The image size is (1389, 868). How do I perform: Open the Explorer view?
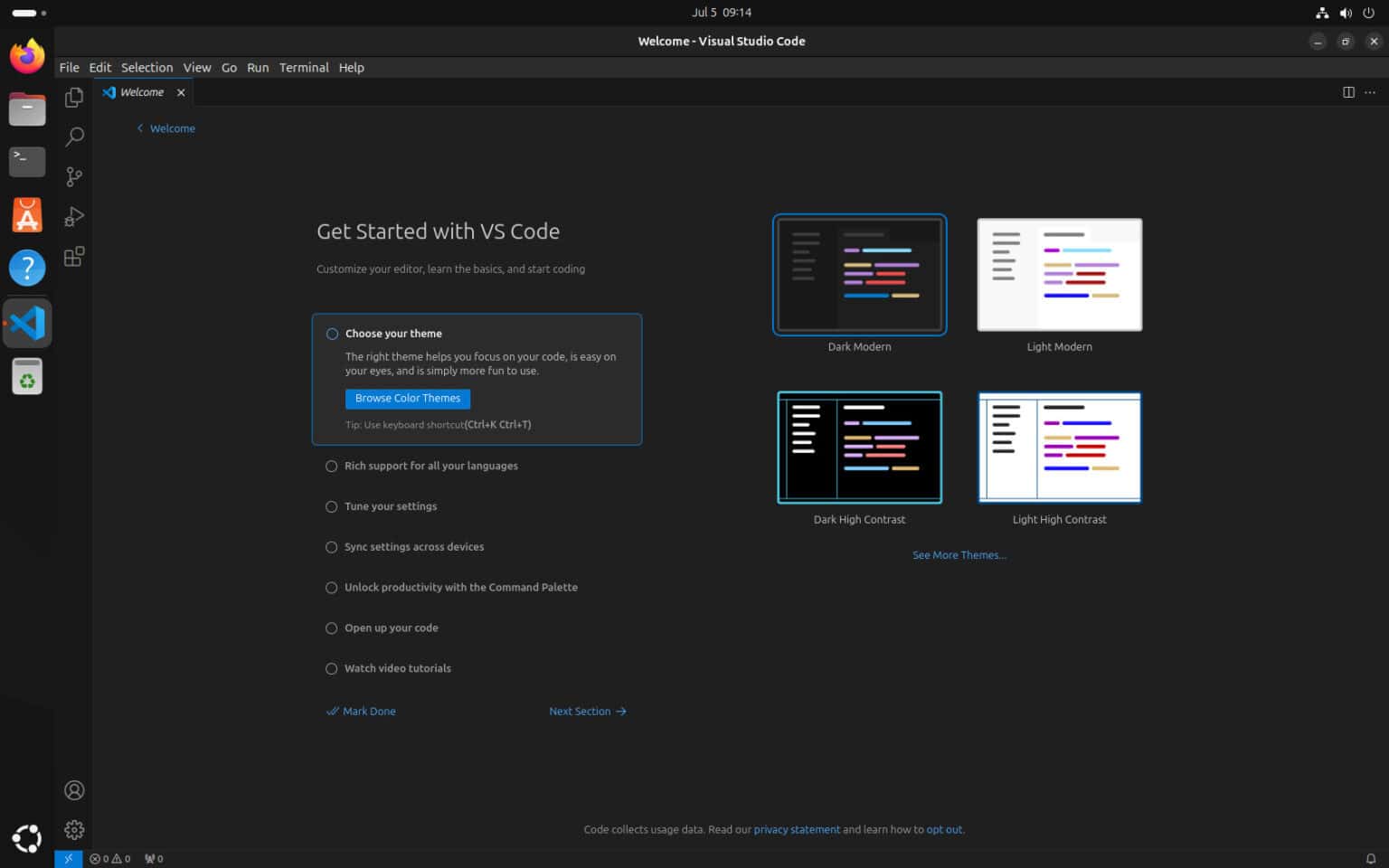point(74,97)
